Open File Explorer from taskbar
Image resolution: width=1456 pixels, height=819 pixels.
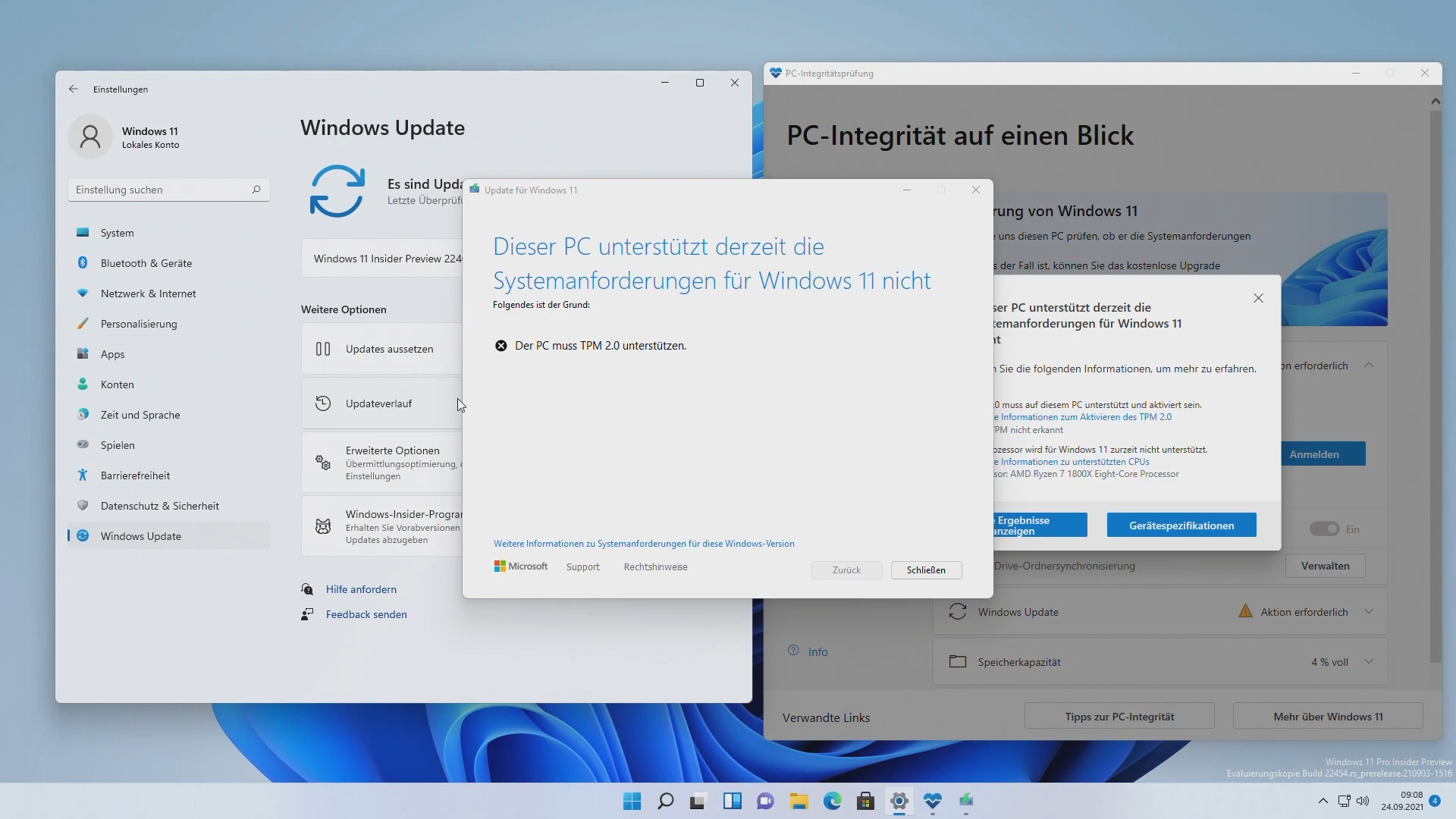(799, 802)
